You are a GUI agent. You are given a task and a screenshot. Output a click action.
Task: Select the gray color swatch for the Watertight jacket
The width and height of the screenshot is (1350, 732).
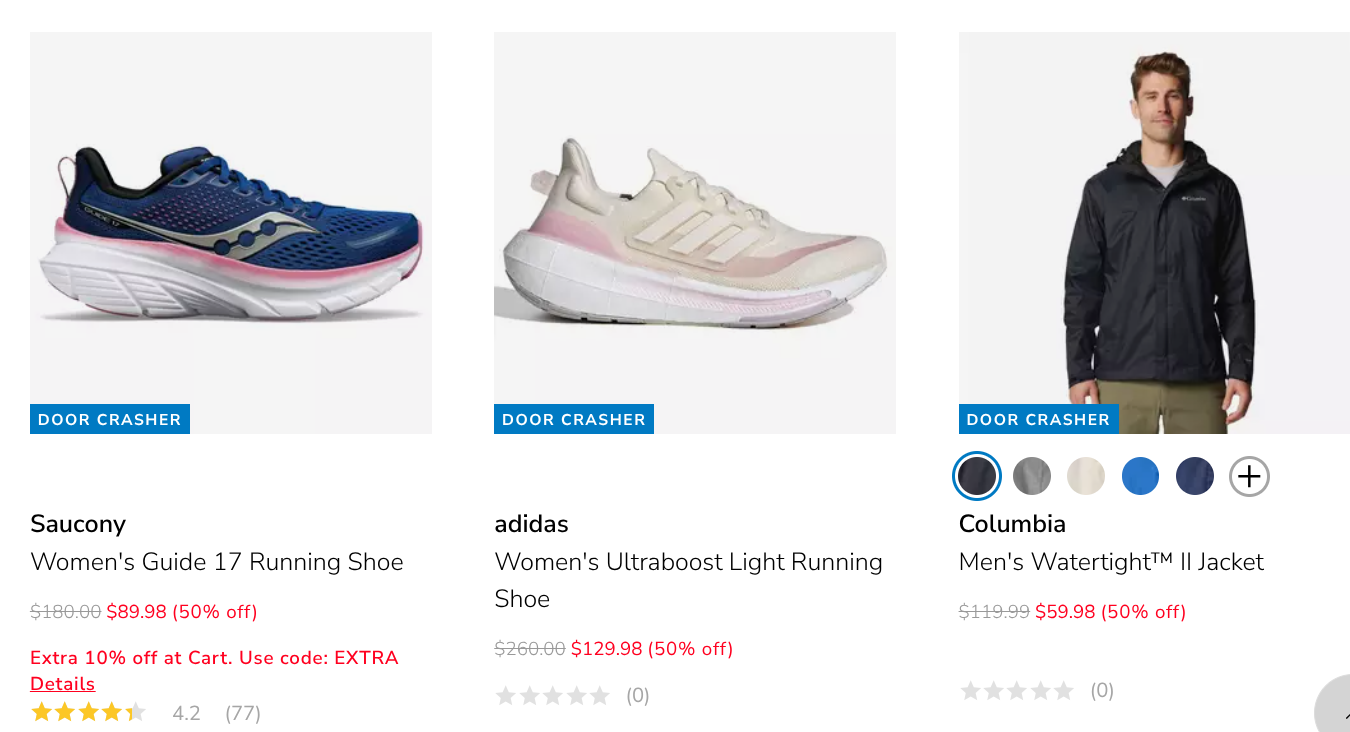[1031, 476]
